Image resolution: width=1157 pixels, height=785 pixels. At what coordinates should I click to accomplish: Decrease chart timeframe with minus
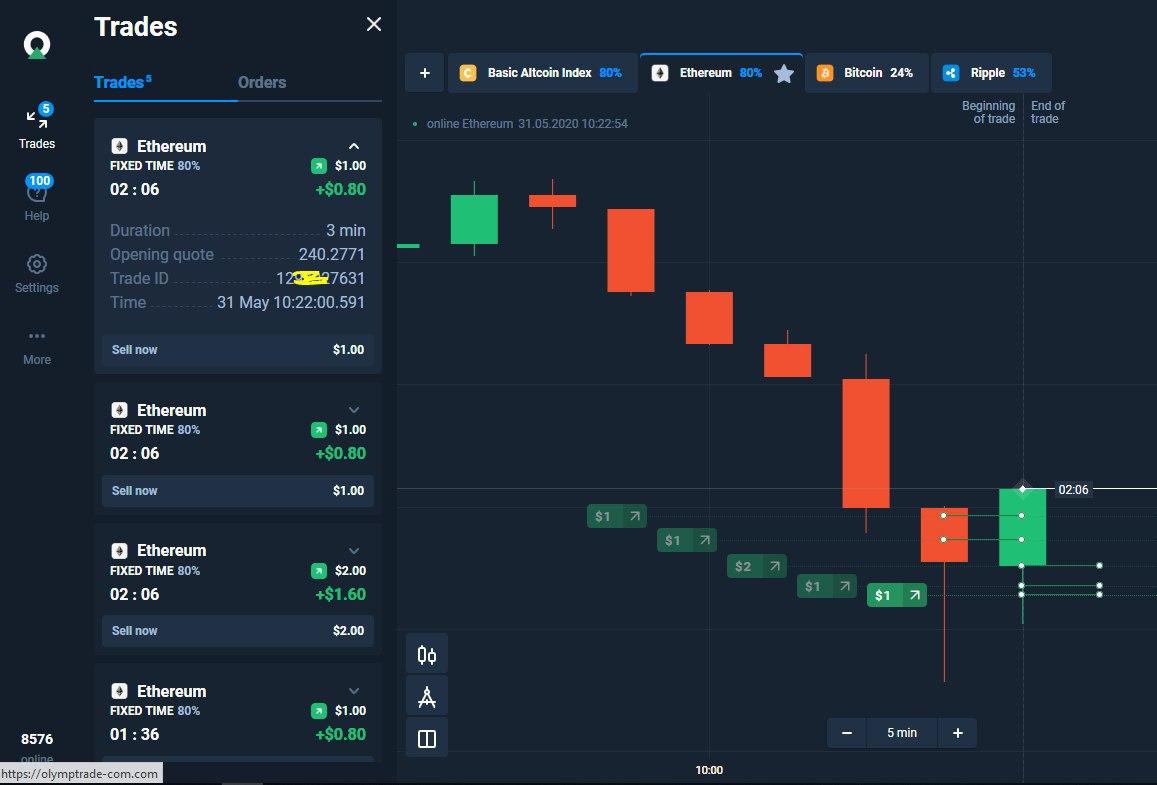coord(847,733)
